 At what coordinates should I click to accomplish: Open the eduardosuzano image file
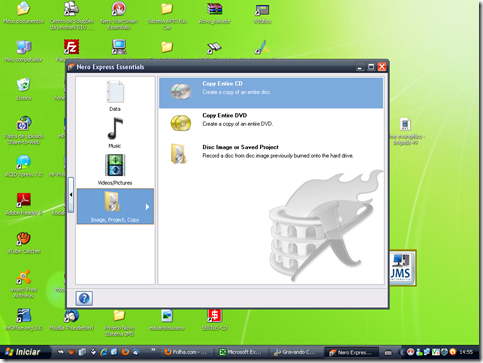click(x=167, y=319)
